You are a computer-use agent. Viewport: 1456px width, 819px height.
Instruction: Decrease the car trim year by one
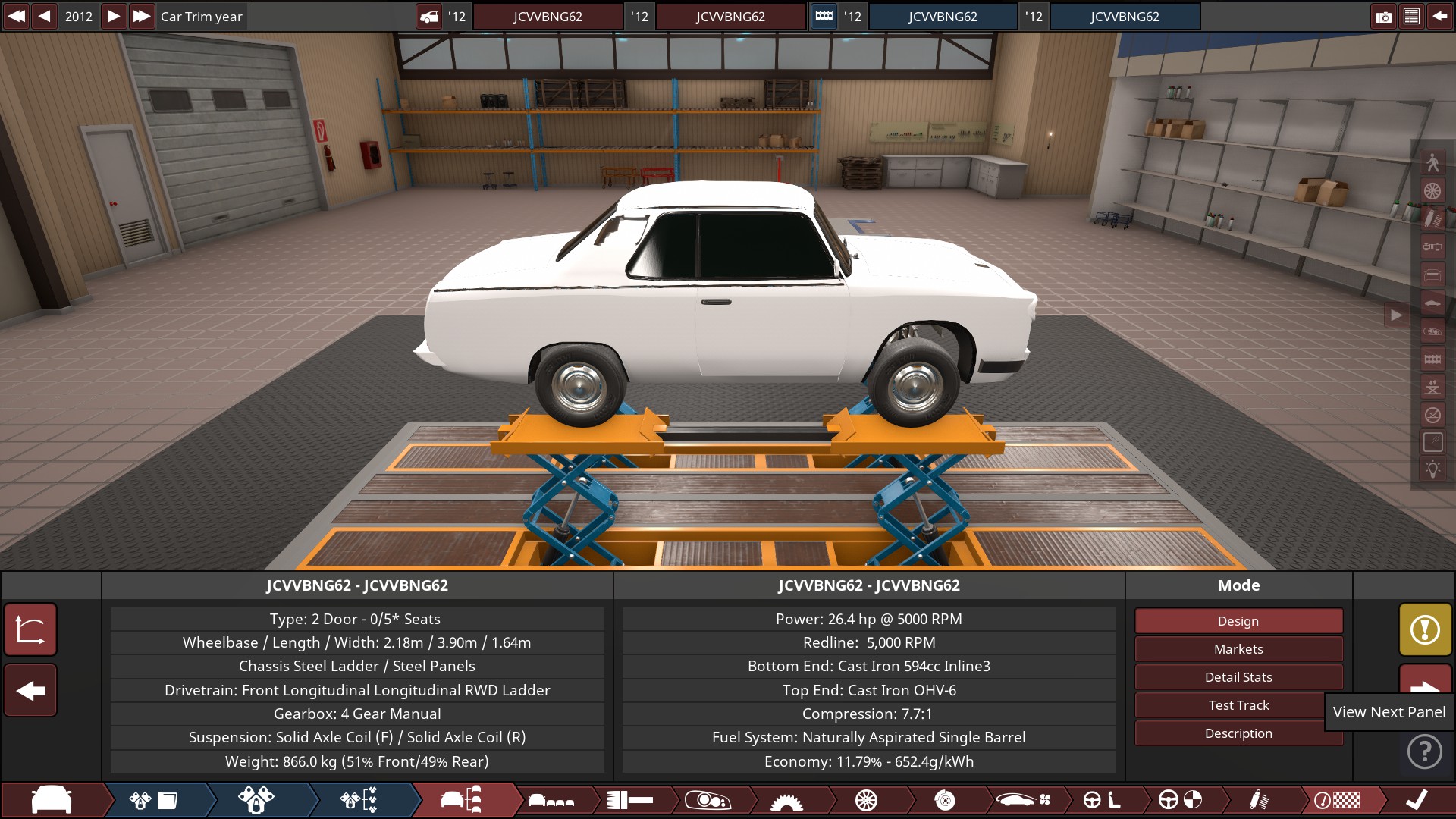[x=45, y=16]
